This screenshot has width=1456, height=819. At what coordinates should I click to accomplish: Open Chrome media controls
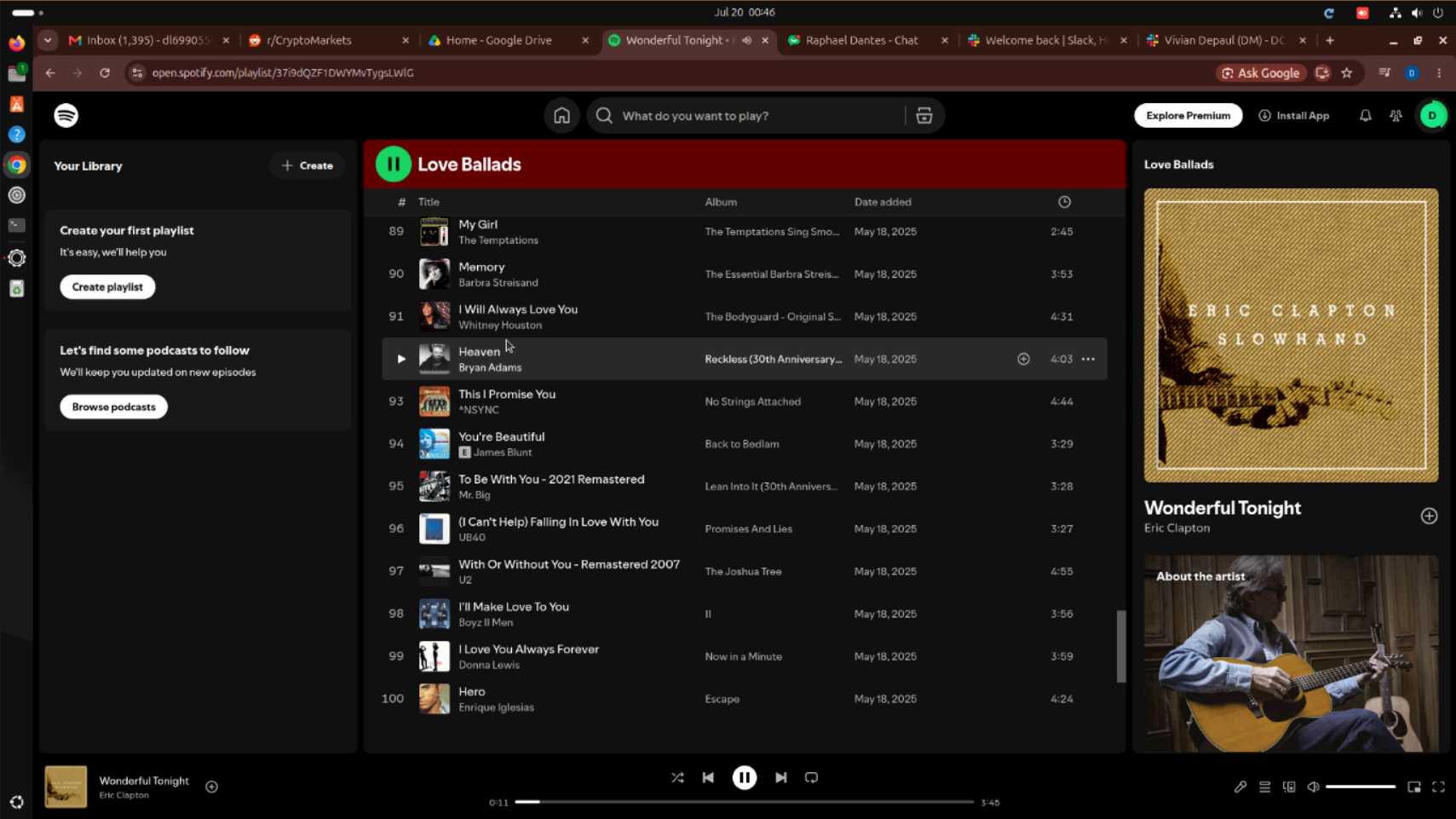pyautogui.click(x=1384, y=73)
